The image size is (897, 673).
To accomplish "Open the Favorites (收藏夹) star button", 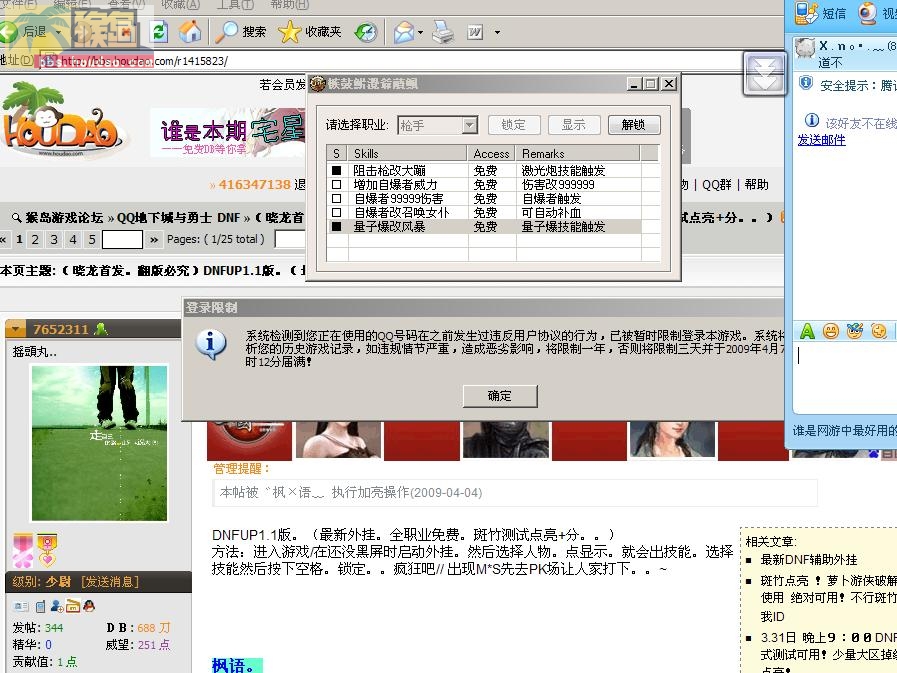I will (309, 31).
